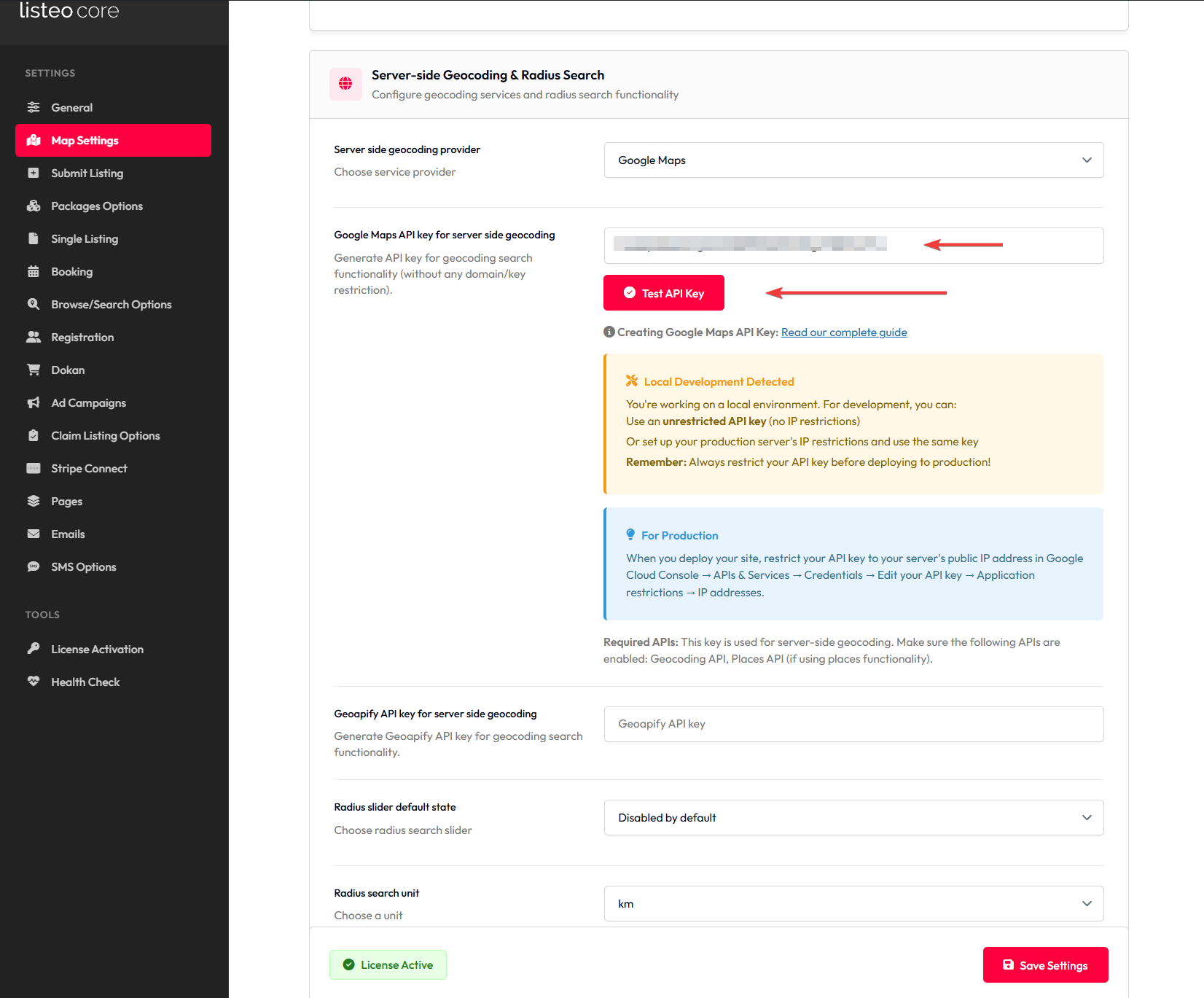Click the Dokan shopping cart icon
The image size is (1204, 998).
coord(34,370)
